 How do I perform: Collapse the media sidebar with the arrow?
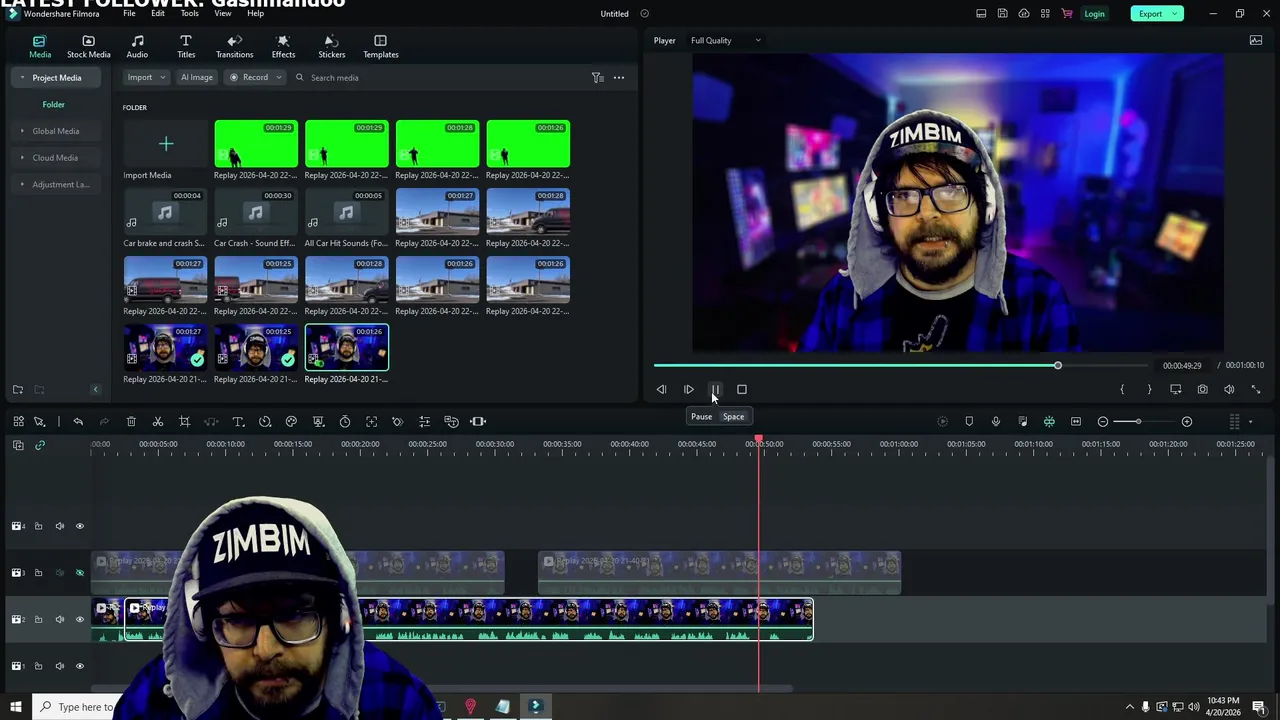(x=96, y=390)
